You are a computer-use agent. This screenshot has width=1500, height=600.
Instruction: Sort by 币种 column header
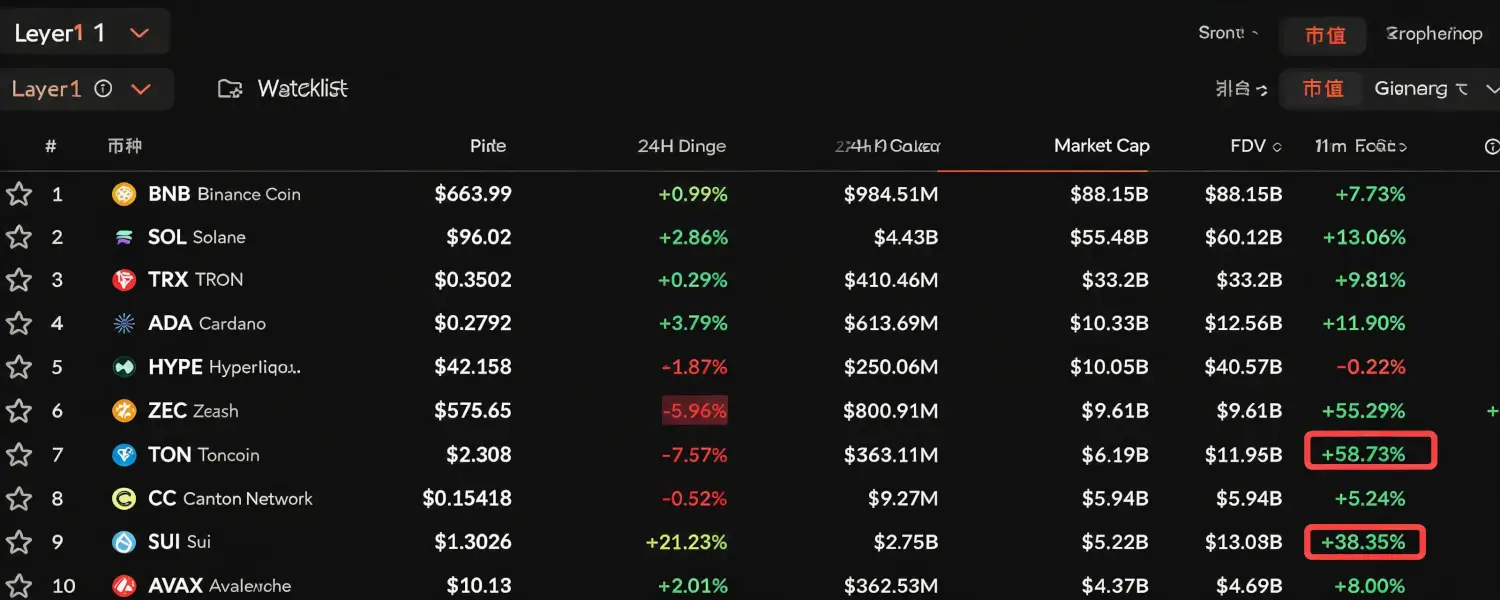[x=125, y=146]
